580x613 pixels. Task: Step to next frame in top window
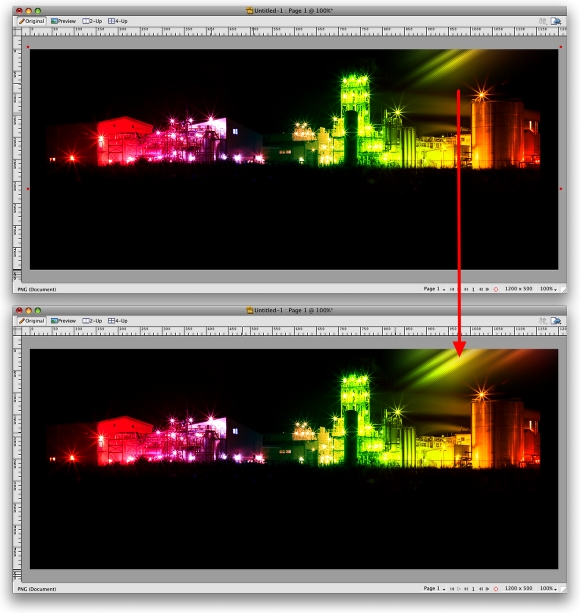(x=487, y=289)
